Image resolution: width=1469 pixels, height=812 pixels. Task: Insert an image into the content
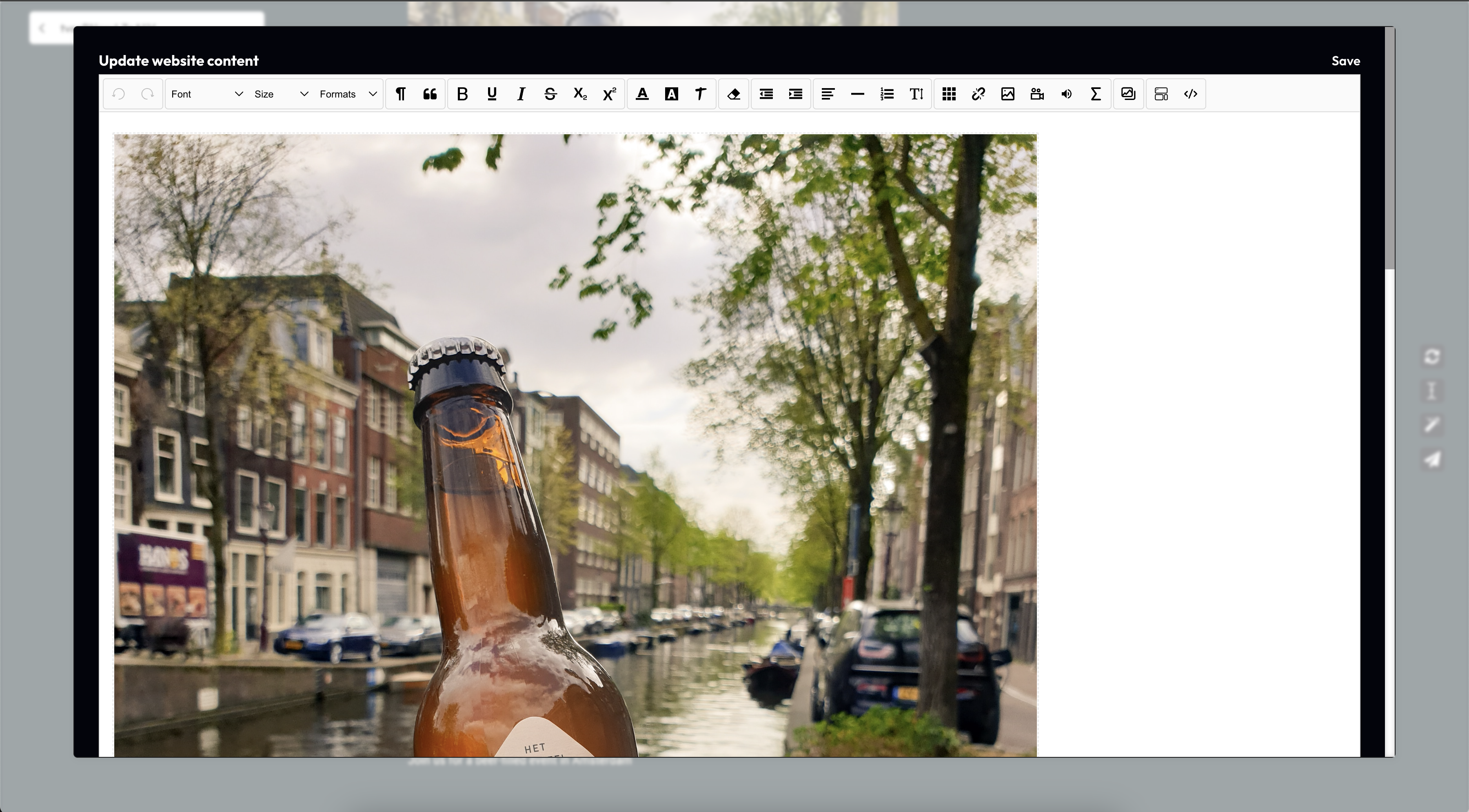(x=1007, y=94)
